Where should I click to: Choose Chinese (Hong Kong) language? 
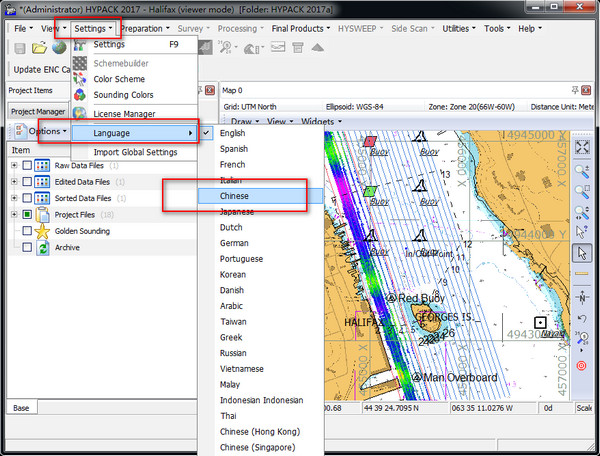(260, 432)
